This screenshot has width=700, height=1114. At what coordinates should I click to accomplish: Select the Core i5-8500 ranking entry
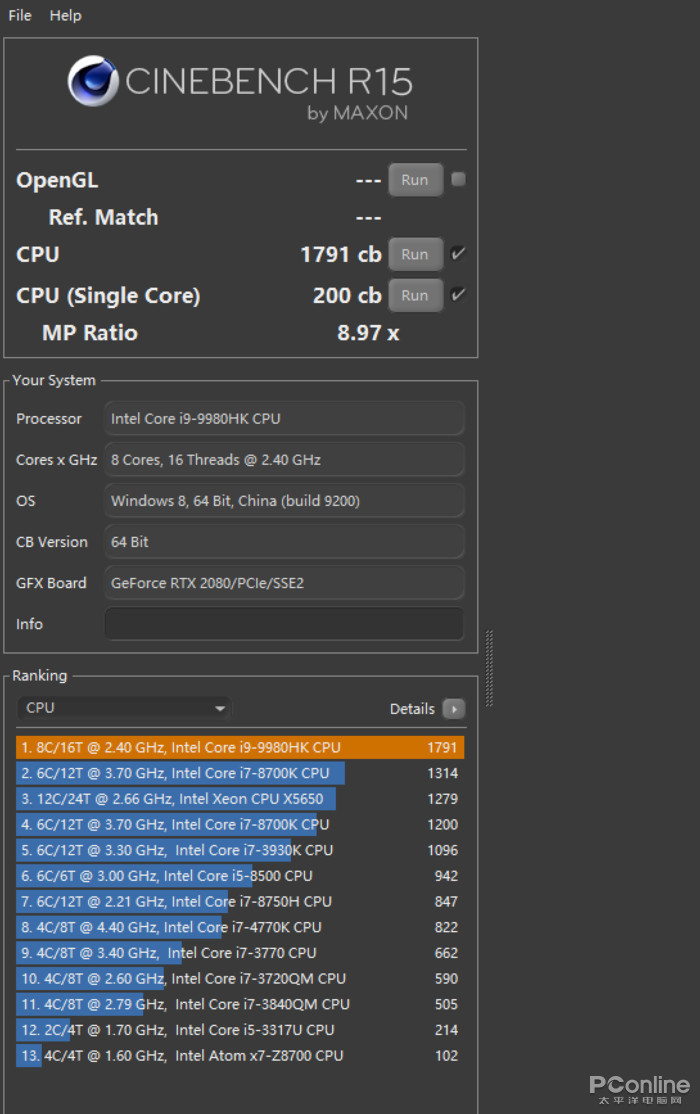click(240, 876)
